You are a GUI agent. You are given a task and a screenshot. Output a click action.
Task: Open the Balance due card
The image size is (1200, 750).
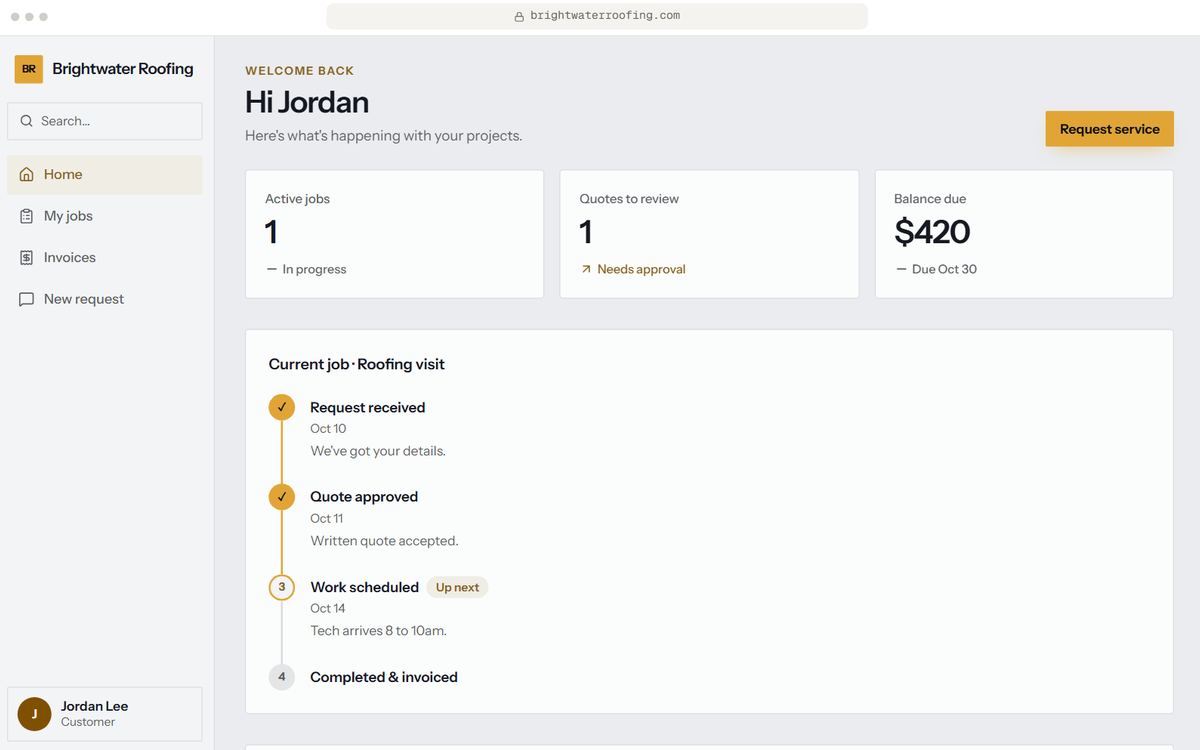point(1024,234)
